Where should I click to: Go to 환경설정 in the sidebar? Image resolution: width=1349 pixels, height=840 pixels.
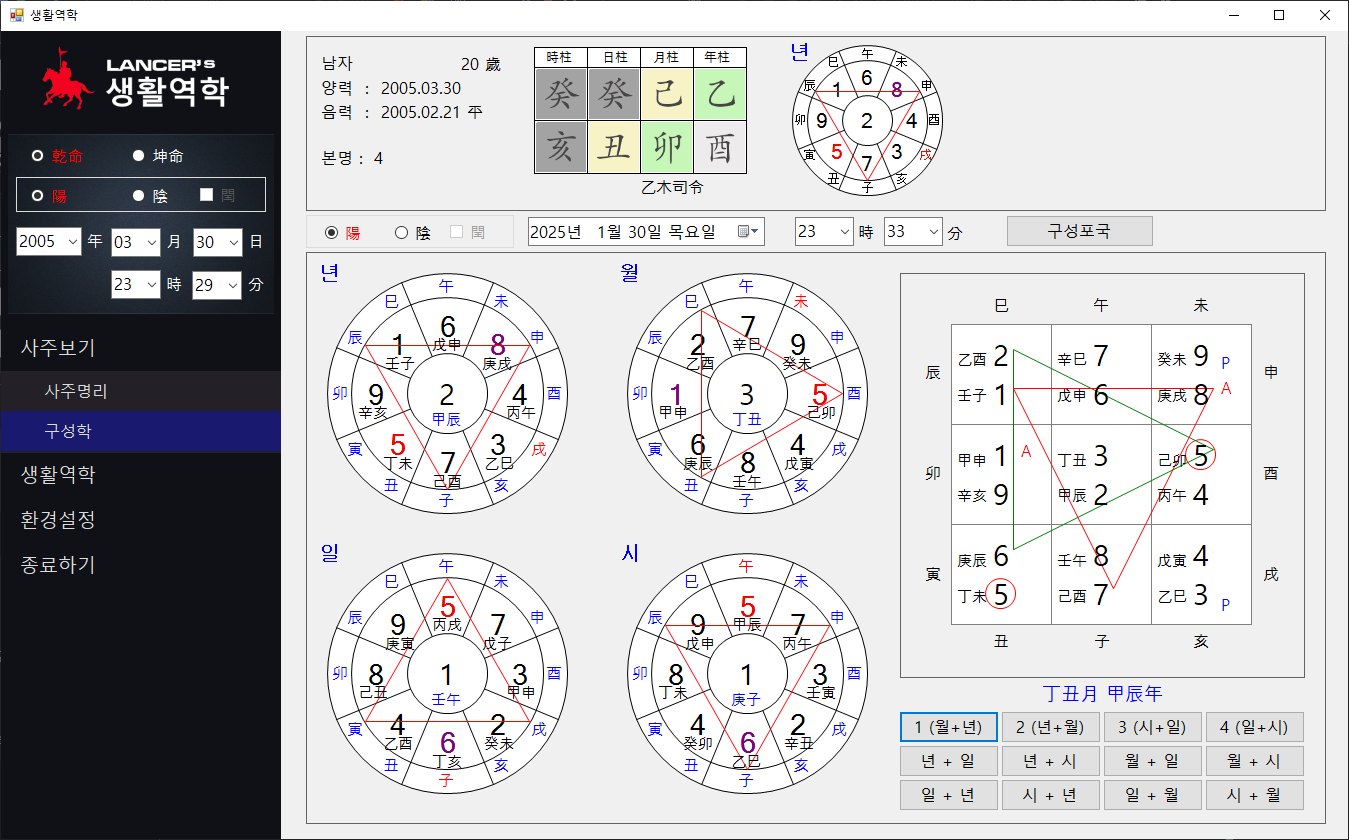(x=58, y=520)
